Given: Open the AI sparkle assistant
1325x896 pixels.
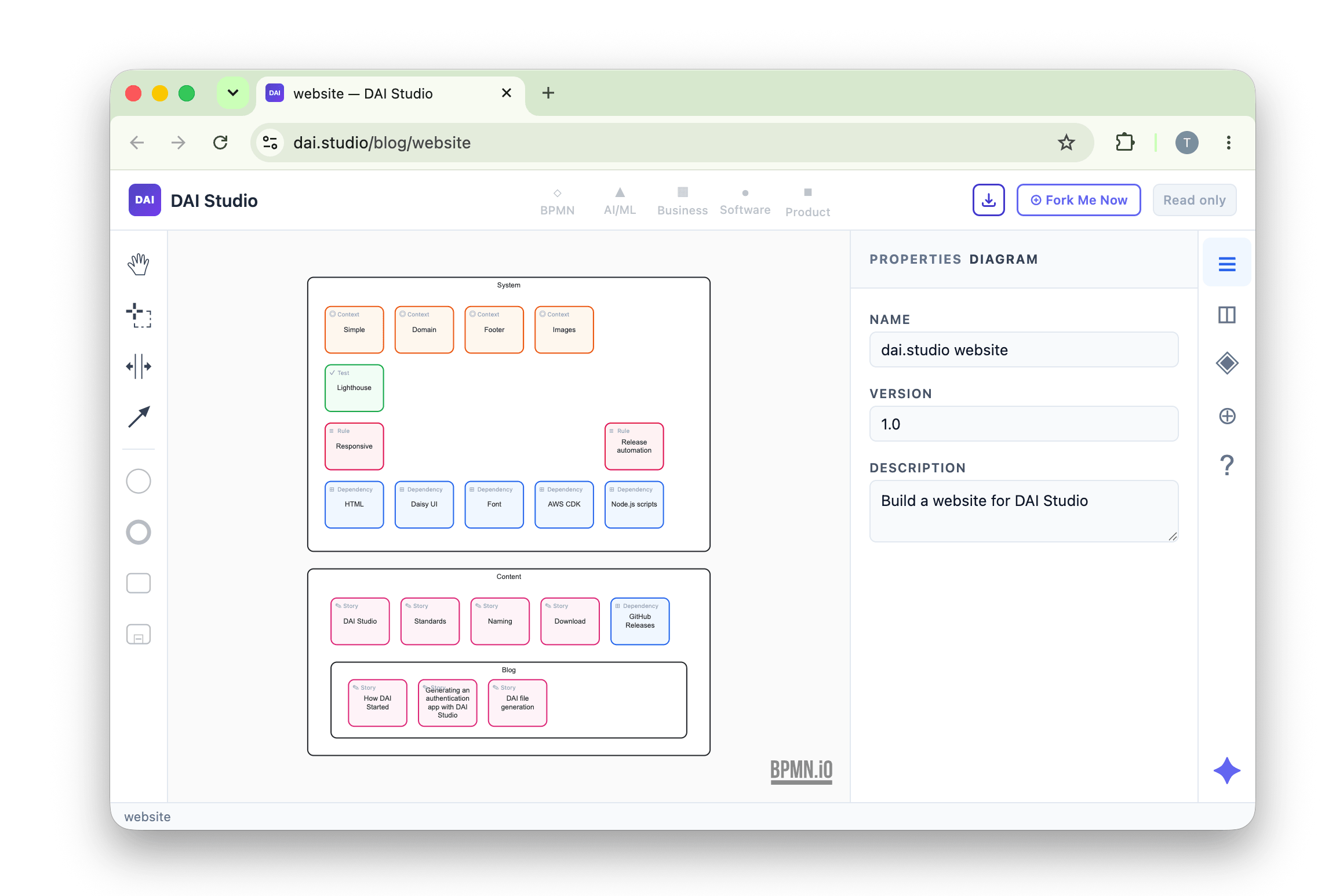Looking at the screenshot, I should click(1227, 770).
